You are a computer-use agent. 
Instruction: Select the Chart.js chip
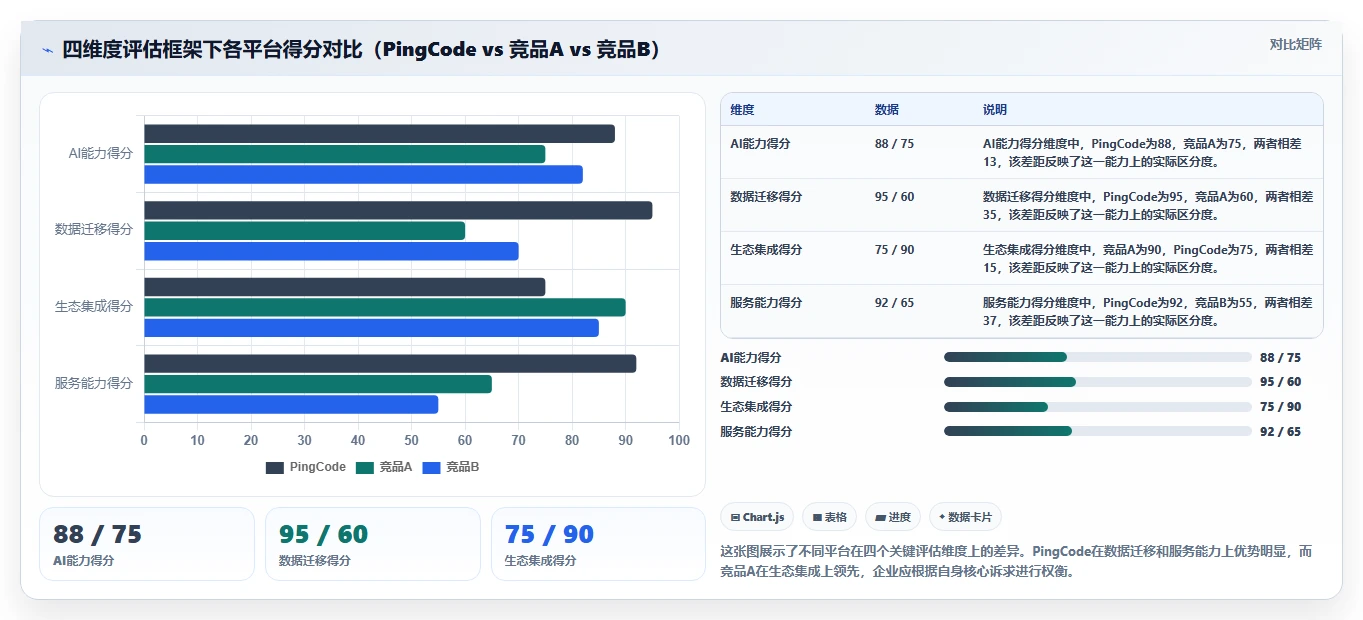pos(758,517)
